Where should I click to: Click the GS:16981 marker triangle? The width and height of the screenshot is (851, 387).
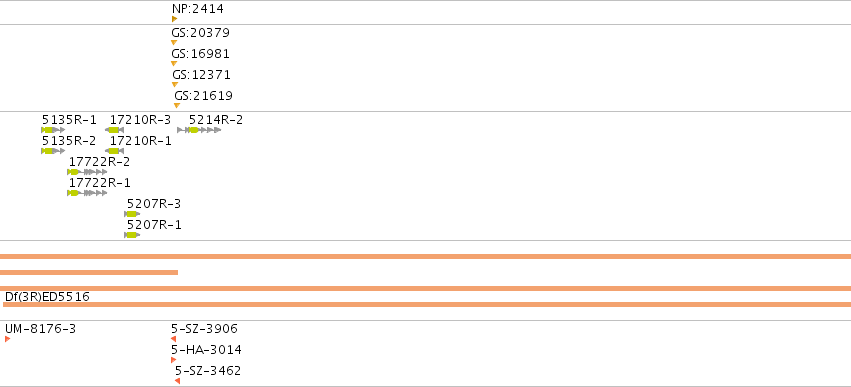point(174,64)
